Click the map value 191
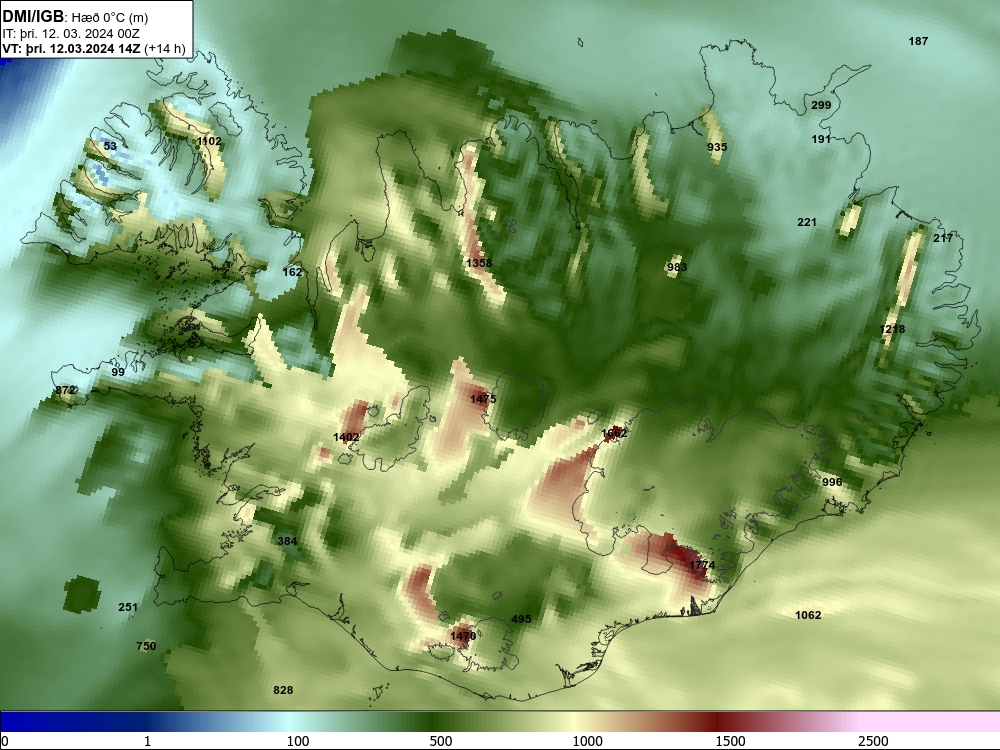The image size is (1000, 750). tap(821, 139)
